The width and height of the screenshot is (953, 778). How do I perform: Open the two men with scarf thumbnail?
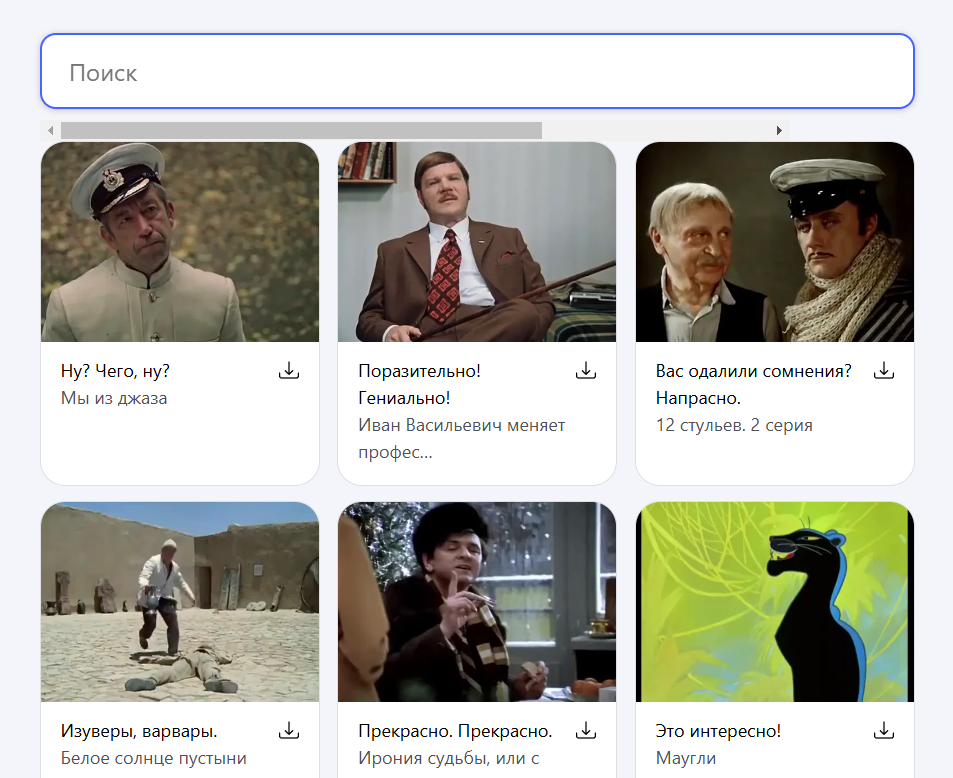click(x=775, y=242)
